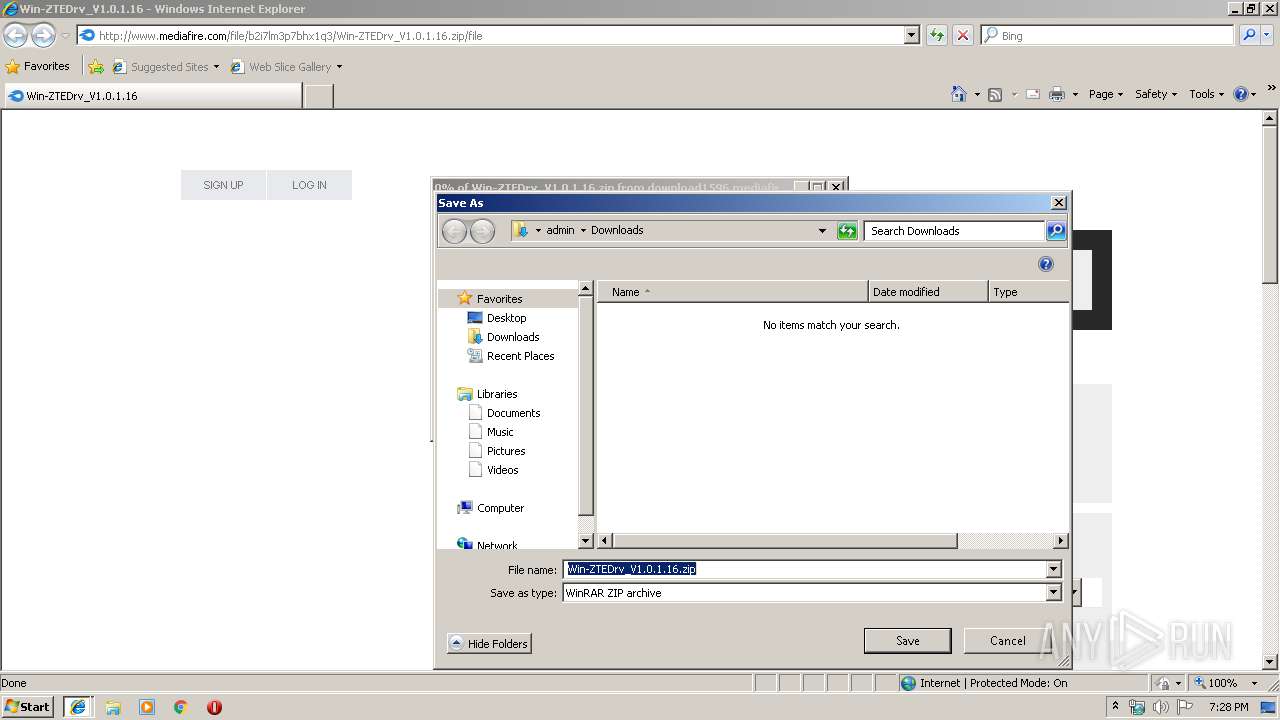Screen dimensions: 1280x720
Task: Click the Home icon in command bar
Action: pos(958,94)
